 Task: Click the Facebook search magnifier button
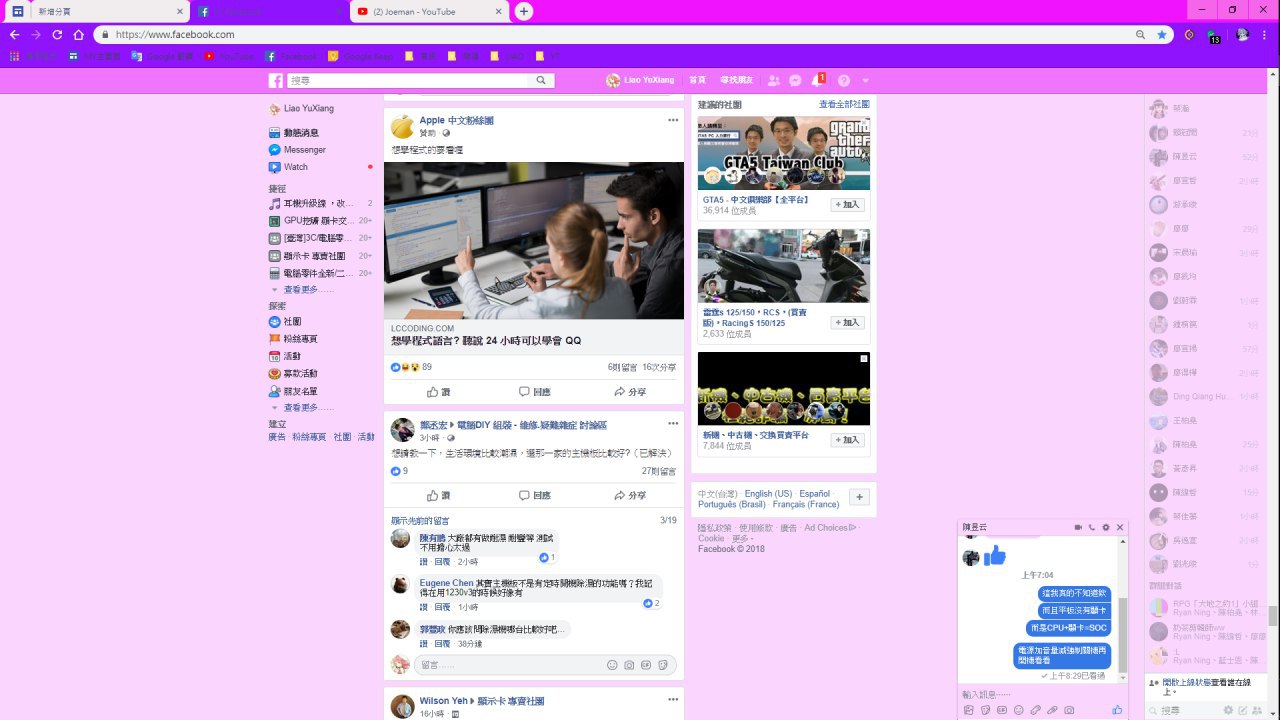541,80
